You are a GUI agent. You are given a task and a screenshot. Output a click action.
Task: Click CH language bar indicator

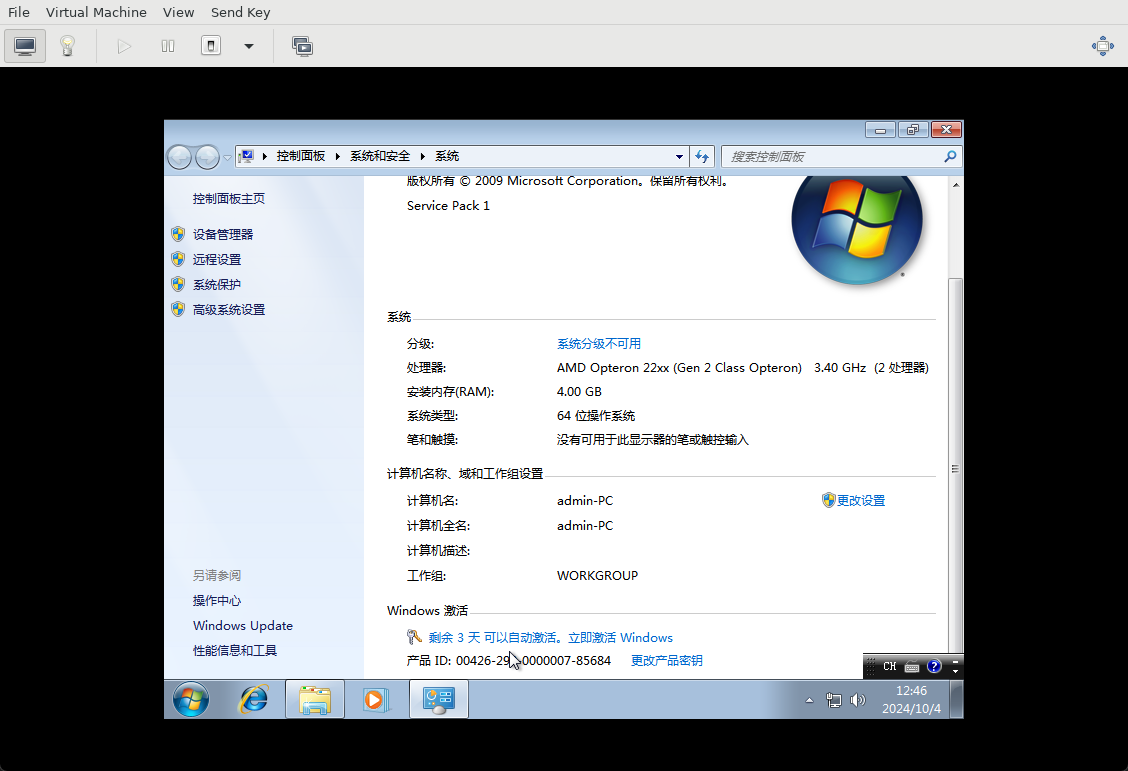click(890, 666)
